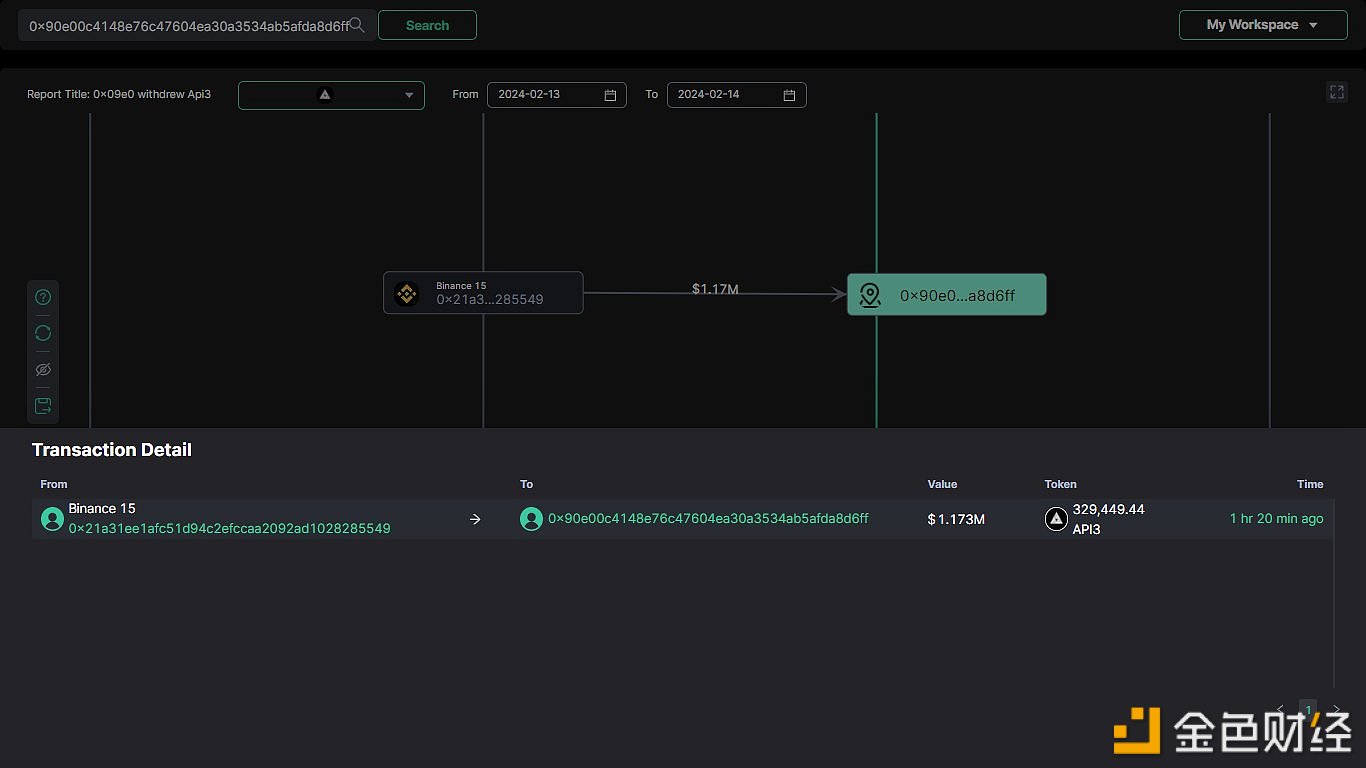This screenshot has width=1366, height=768.
Task: Select the green 0x90e0...a8d6ff node
Action: click(946, 295)
